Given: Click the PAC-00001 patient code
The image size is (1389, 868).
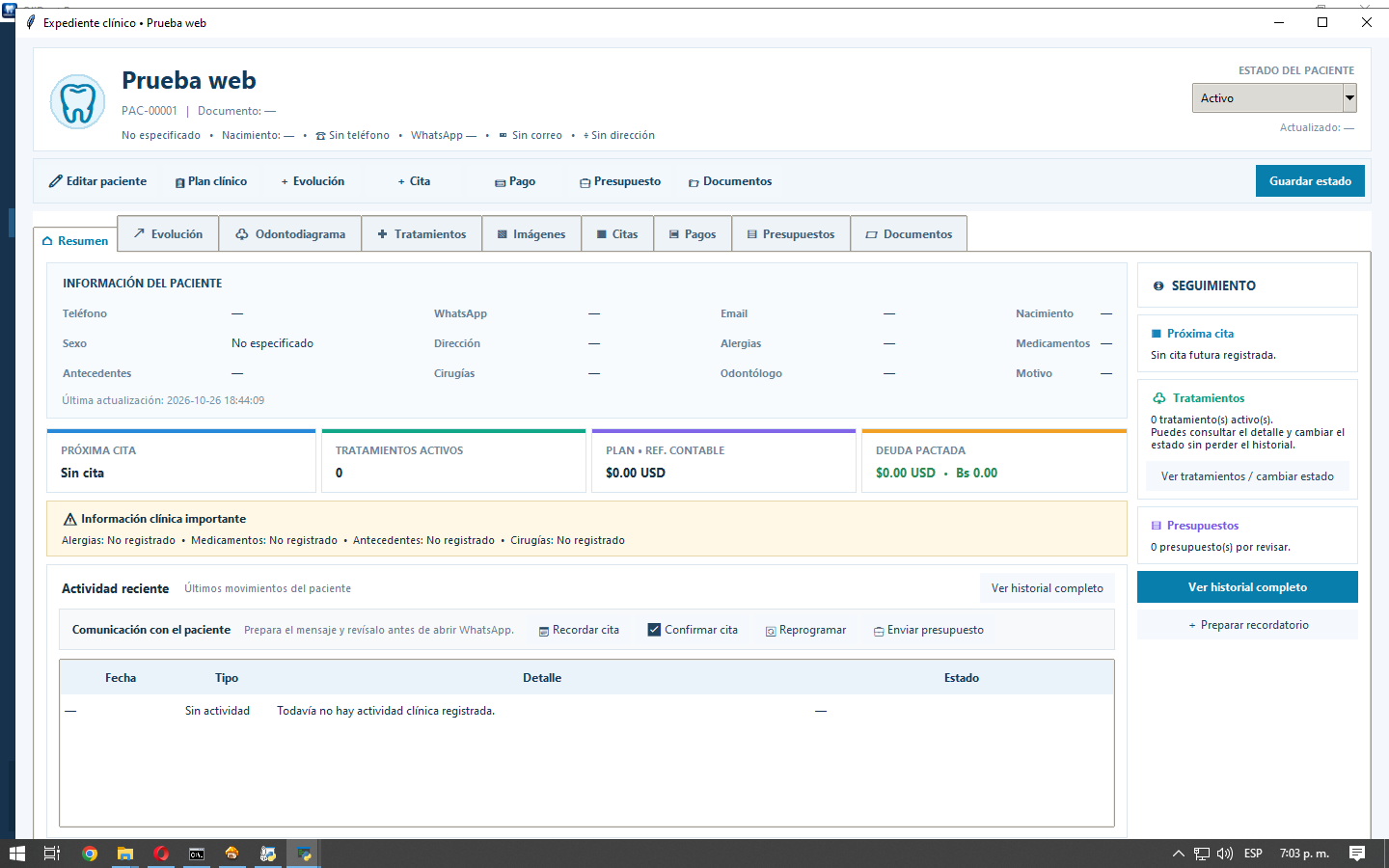Looking at the screenshot, I should point(150,111).
